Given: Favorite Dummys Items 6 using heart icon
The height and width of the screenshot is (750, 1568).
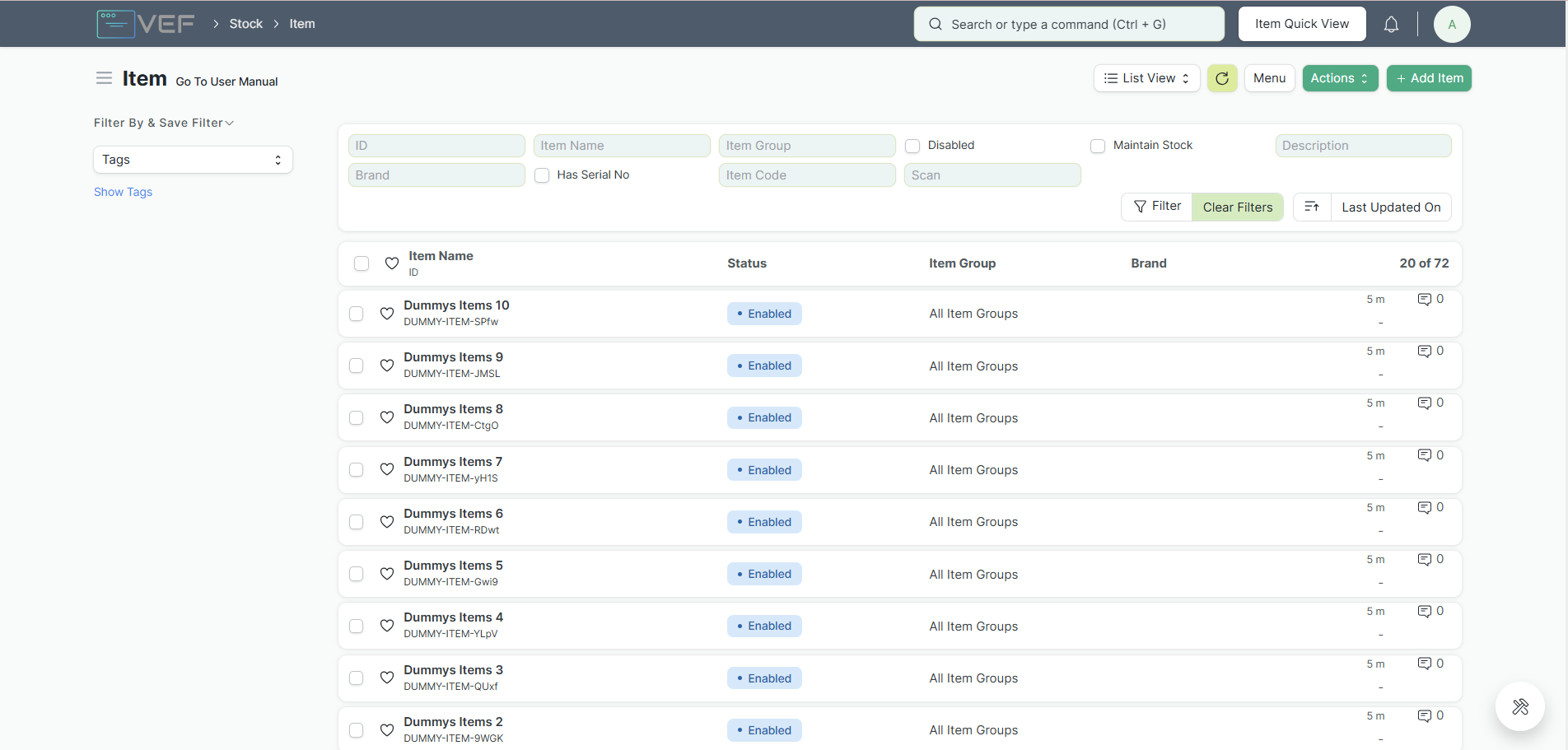Looking at the screenshot, I should [387, 522].
